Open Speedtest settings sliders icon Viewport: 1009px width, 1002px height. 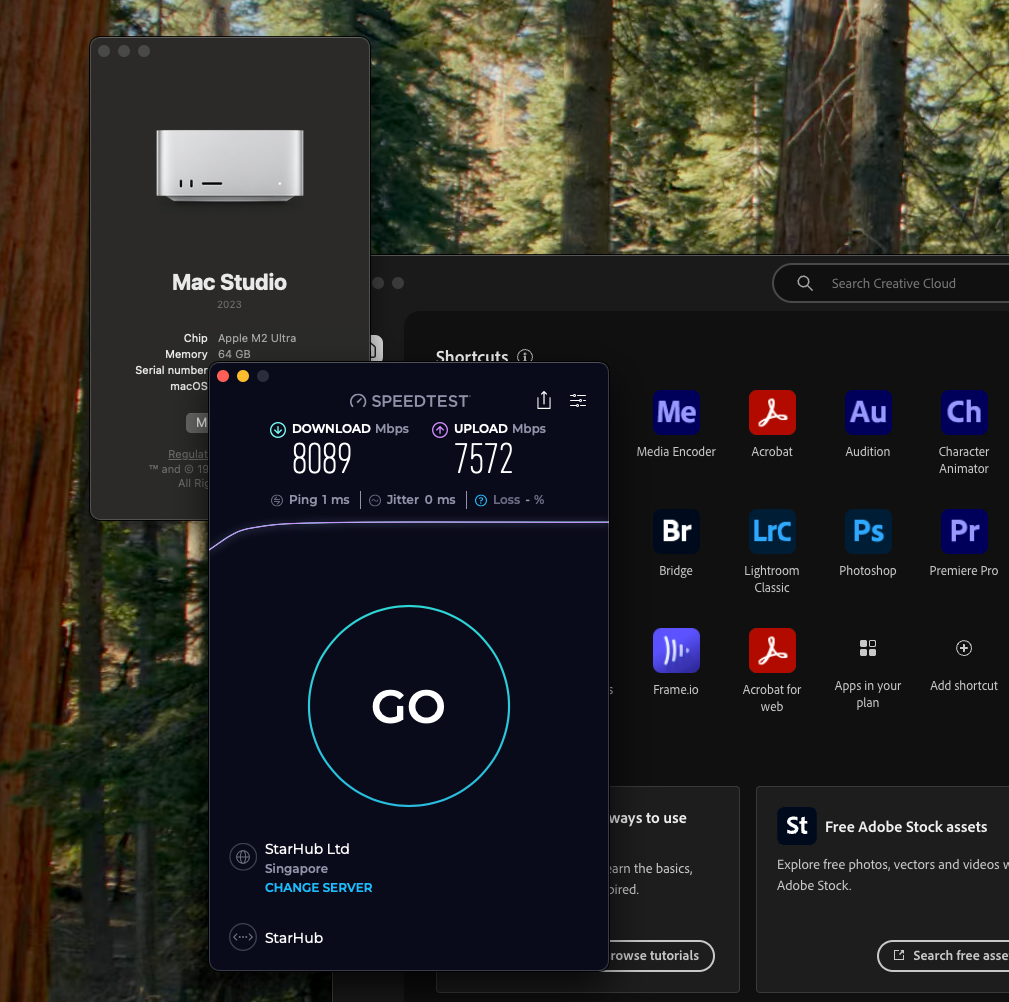tap(578, 401)
